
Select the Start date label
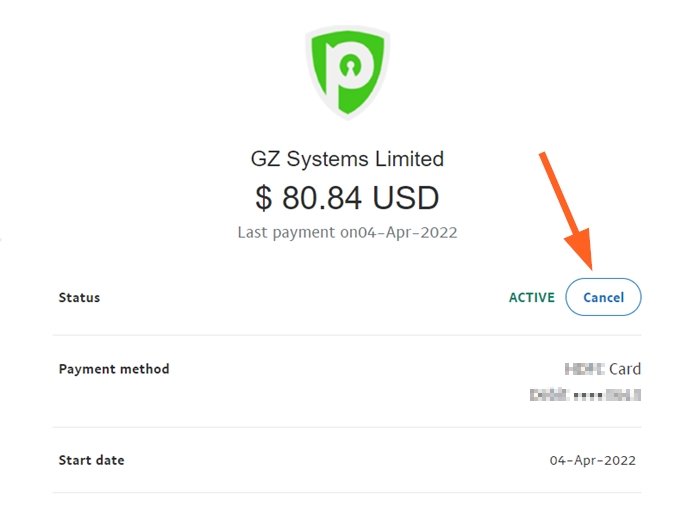point(92,460)
